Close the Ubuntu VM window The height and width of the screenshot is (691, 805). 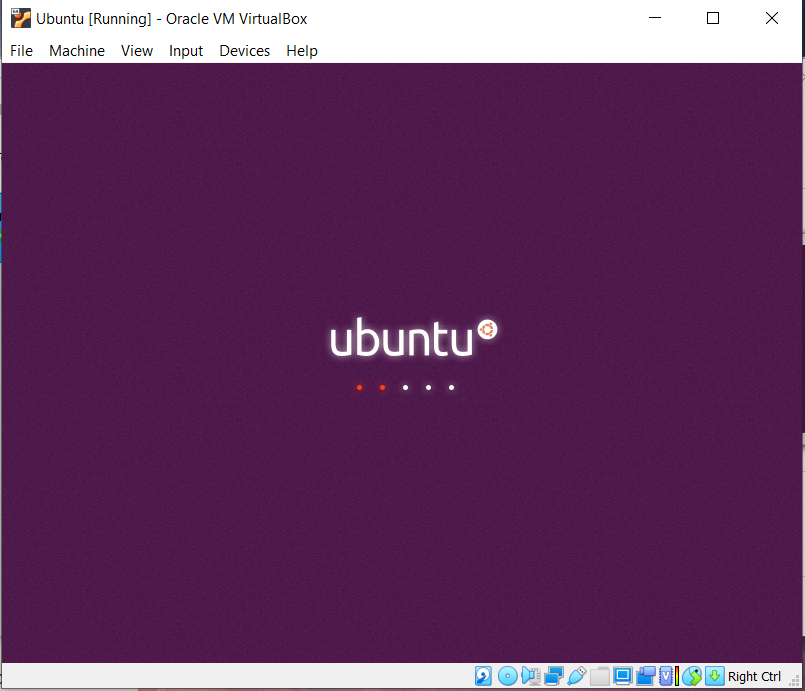(x=772, y=18)
